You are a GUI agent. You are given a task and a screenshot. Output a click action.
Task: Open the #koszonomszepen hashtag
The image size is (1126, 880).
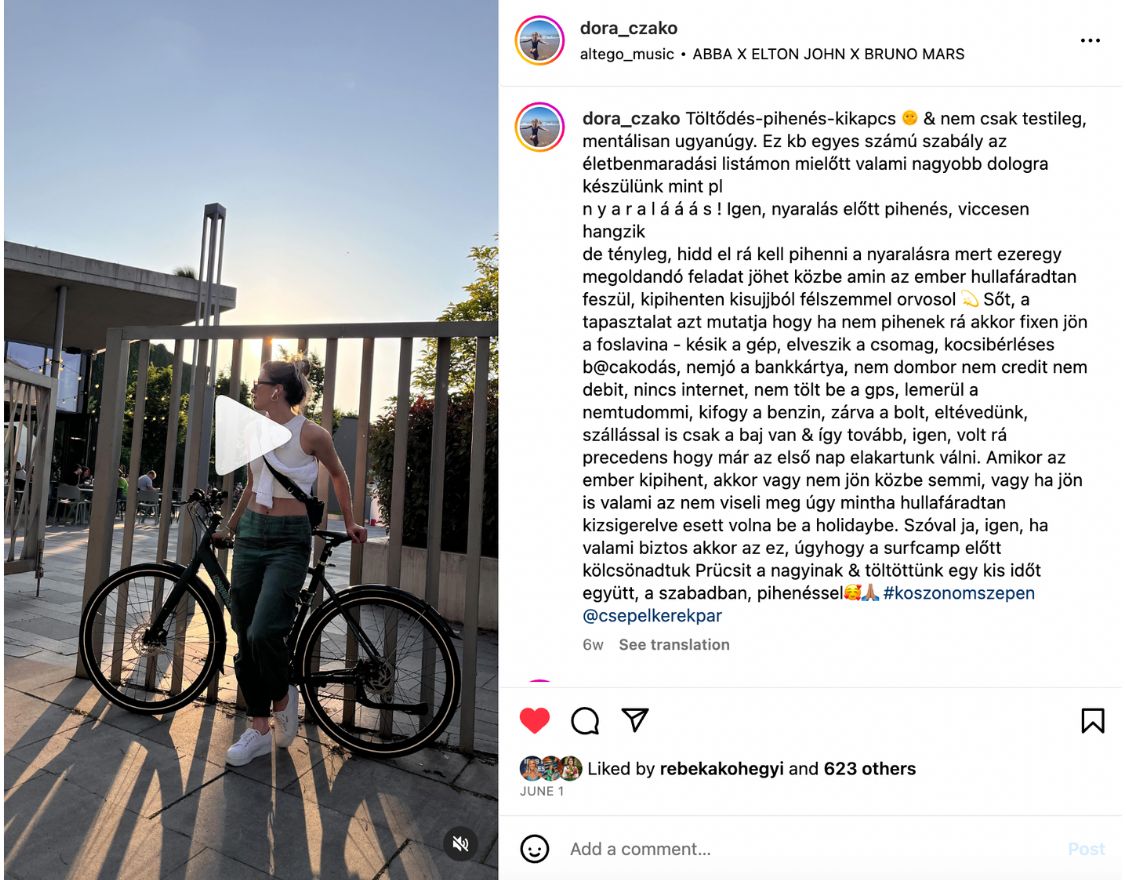pos(959,593)
